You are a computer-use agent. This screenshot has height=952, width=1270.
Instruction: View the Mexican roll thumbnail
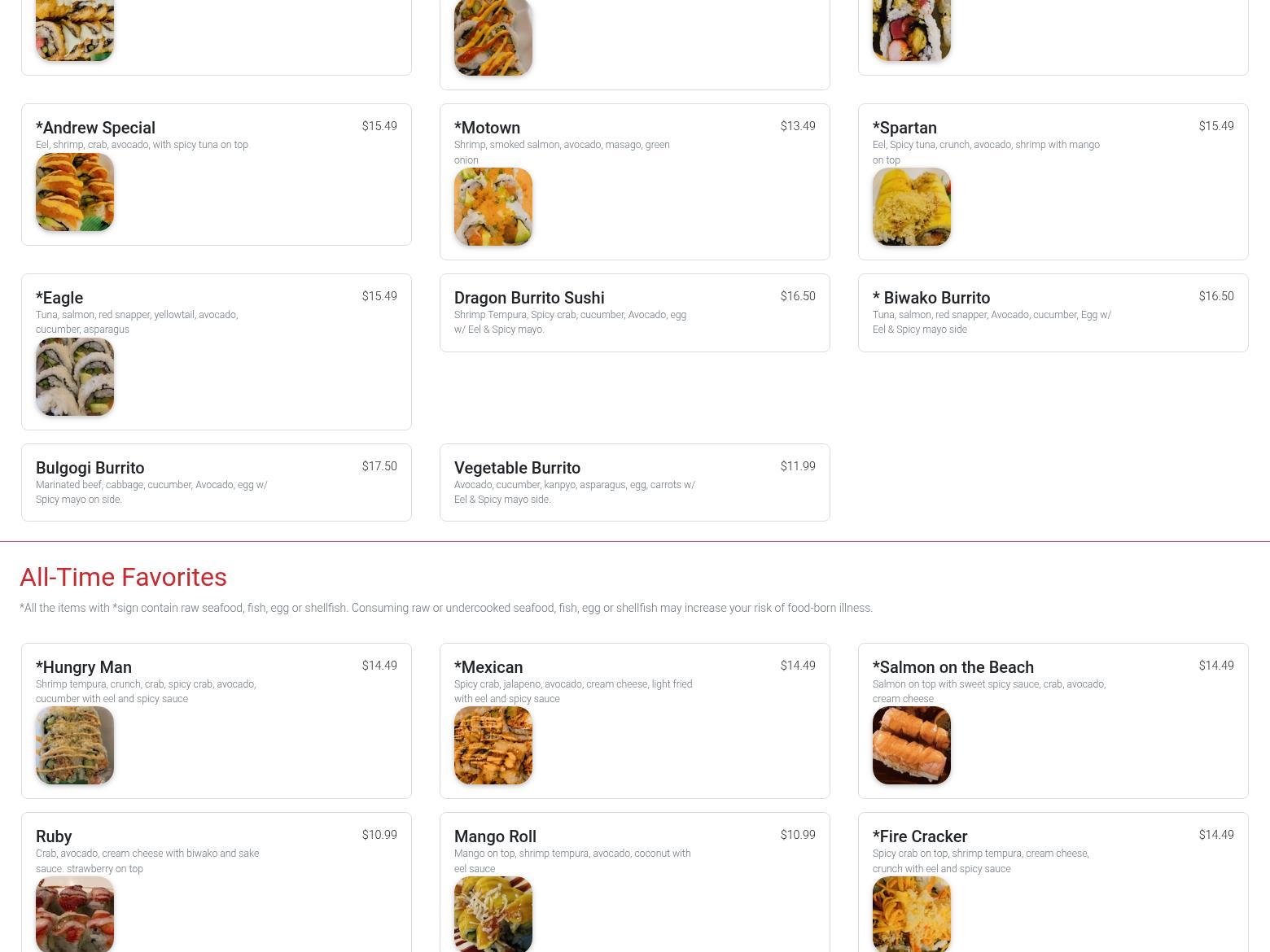click(x=493, y=745)
